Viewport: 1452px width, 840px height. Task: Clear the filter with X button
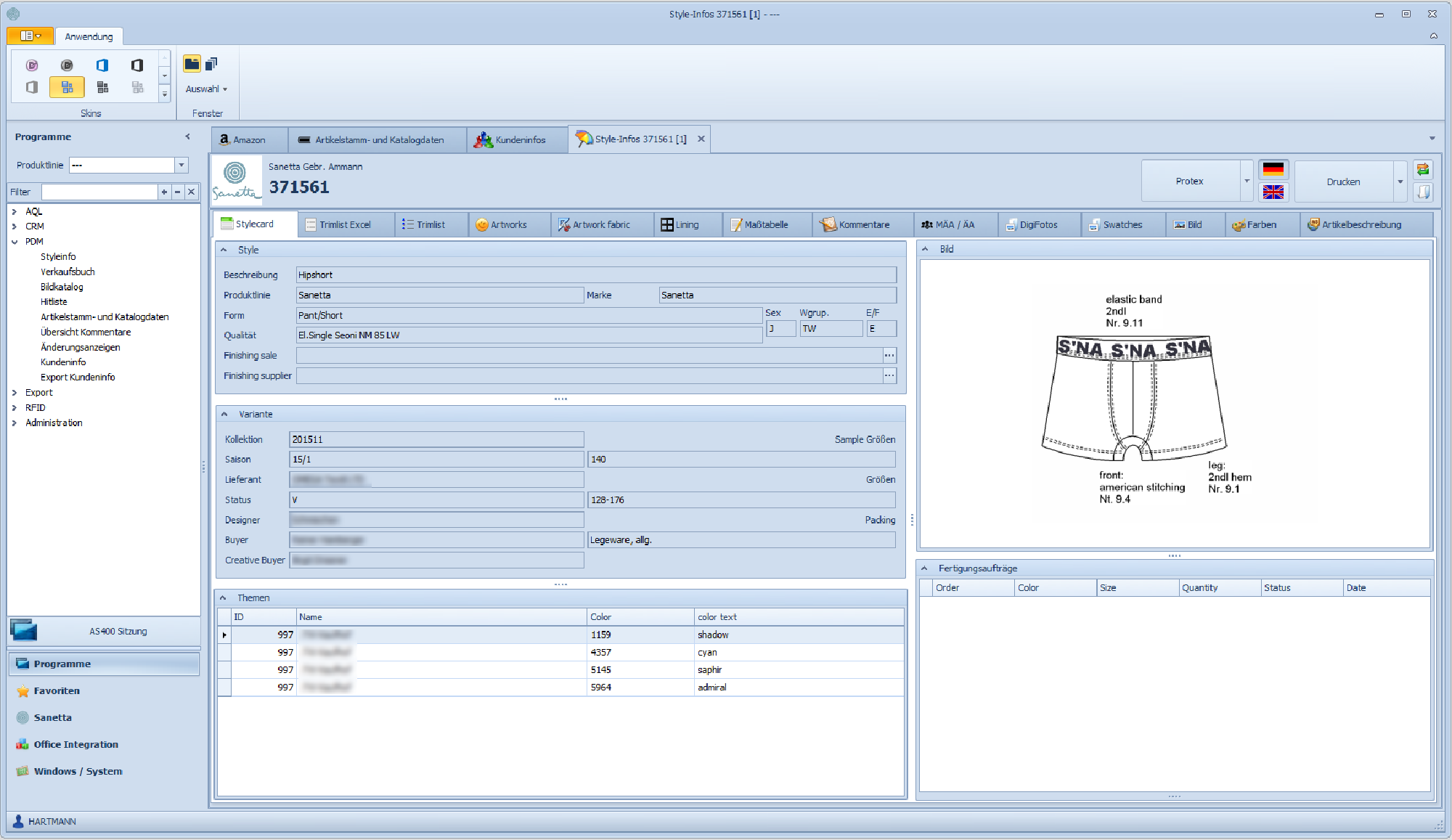pyautogui.click(x=191, y=192)
